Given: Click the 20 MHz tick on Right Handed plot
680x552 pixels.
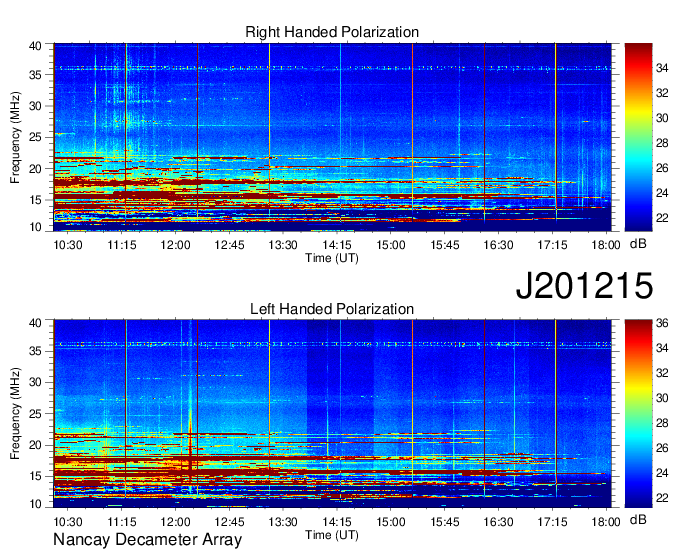Looking at the screenshot, I should pos(36,169).
